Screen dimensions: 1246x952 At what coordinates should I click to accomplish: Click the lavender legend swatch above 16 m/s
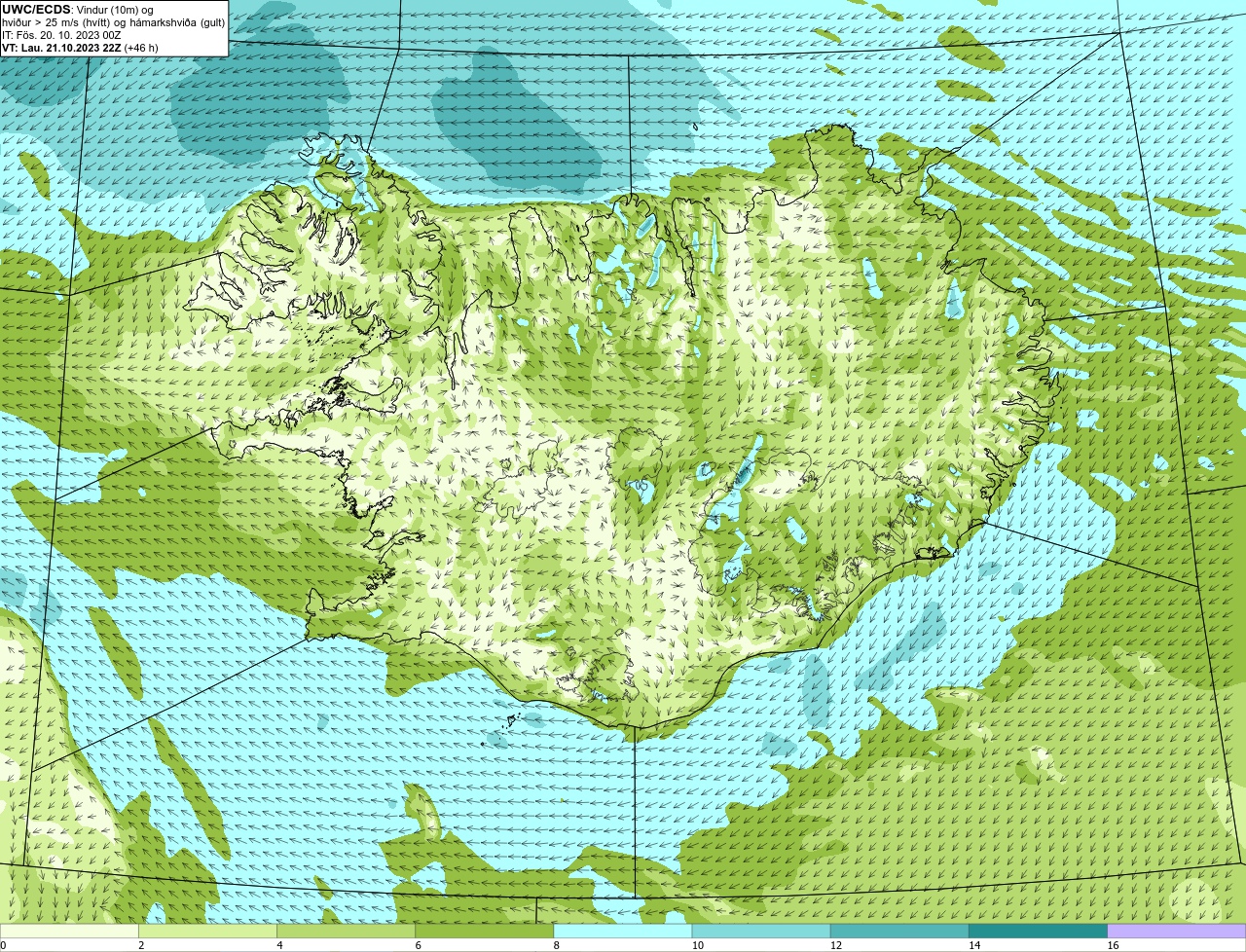click(x=1177, y=931)
